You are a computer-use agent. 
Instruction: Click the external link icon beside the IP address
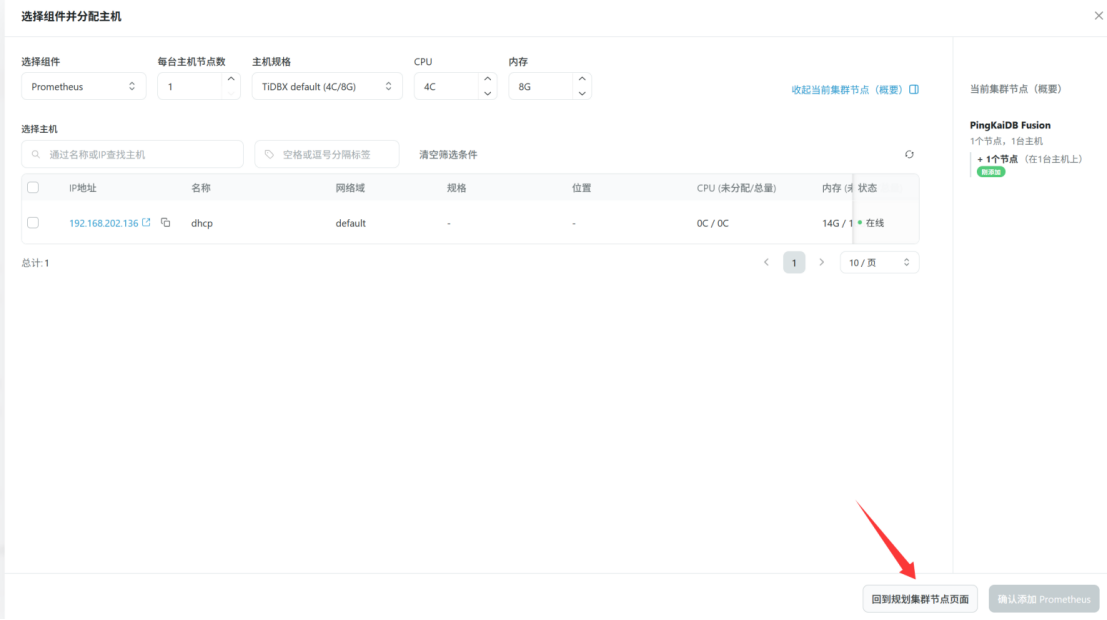click(x=147, y=223)
